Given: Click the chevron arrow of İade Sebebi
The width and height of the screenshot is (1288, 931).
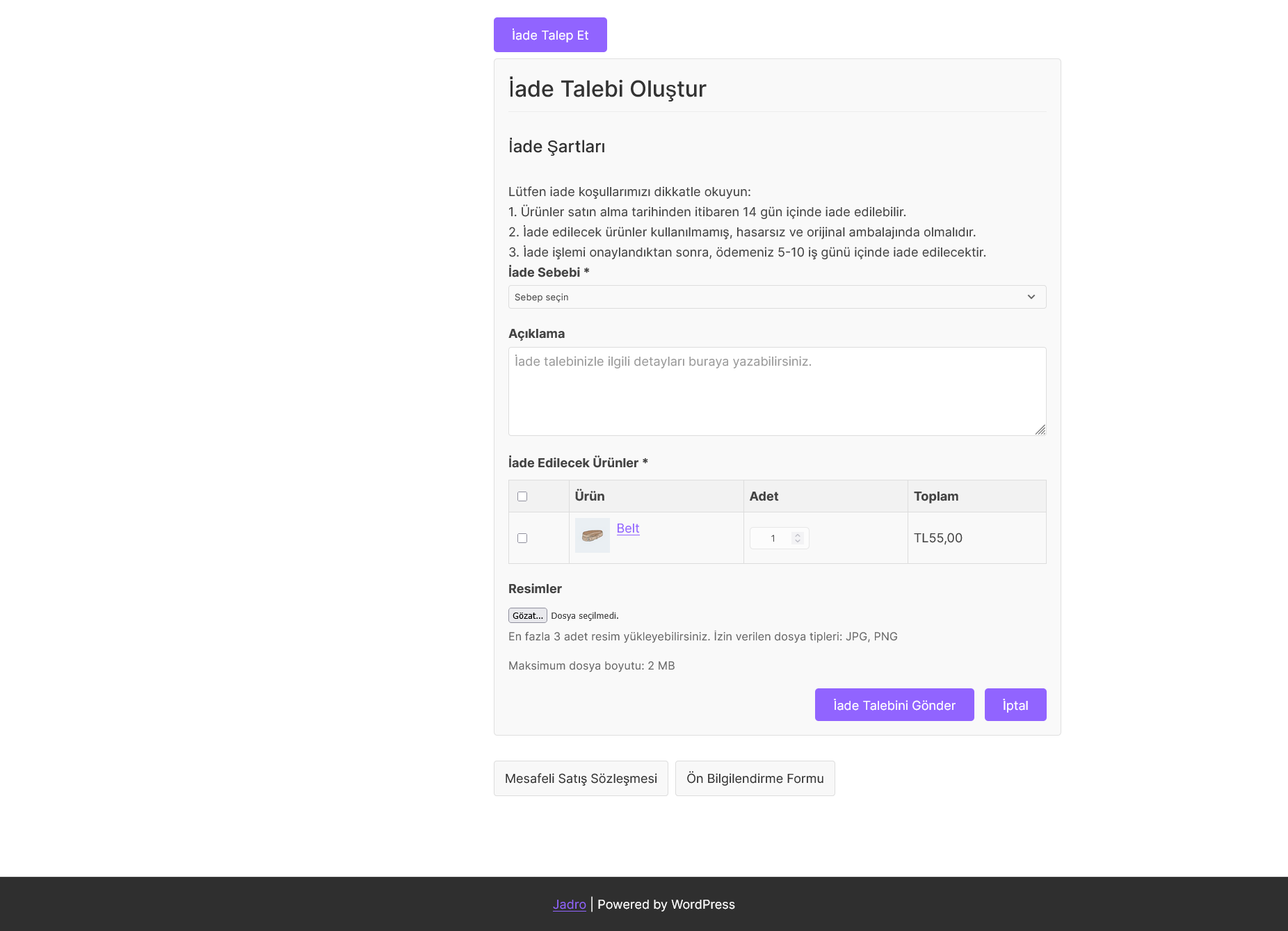Looking at the screenshot, I should coord(1031,297).
